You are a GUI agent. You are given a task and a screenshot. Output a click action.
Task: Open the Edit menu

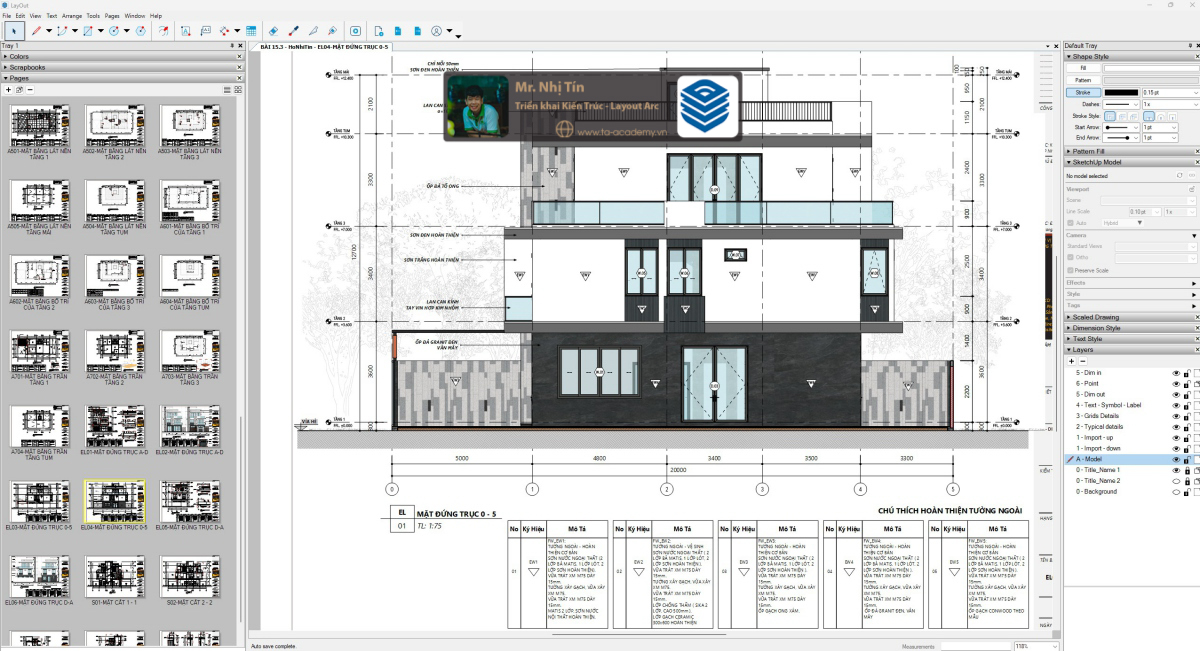[x=20, y=16]
